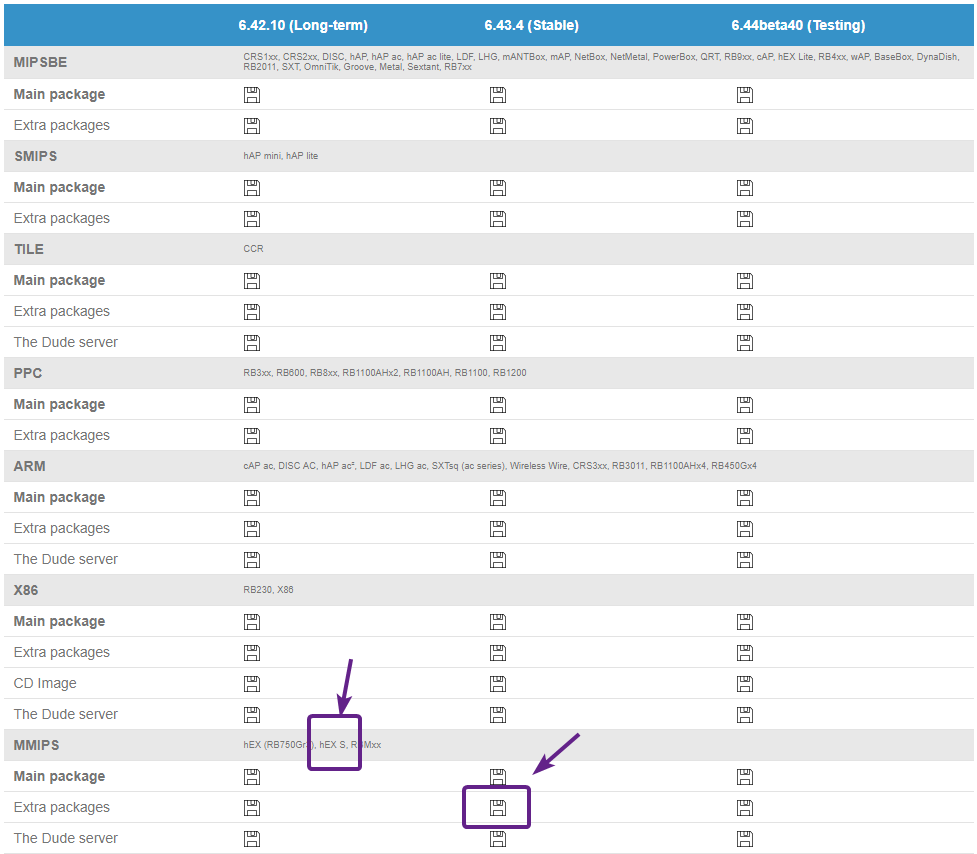This screenshot has width=977, height=854.
Task: Download ARM Dude server 6.42.10 Long-term
Action: click(252, 560)
